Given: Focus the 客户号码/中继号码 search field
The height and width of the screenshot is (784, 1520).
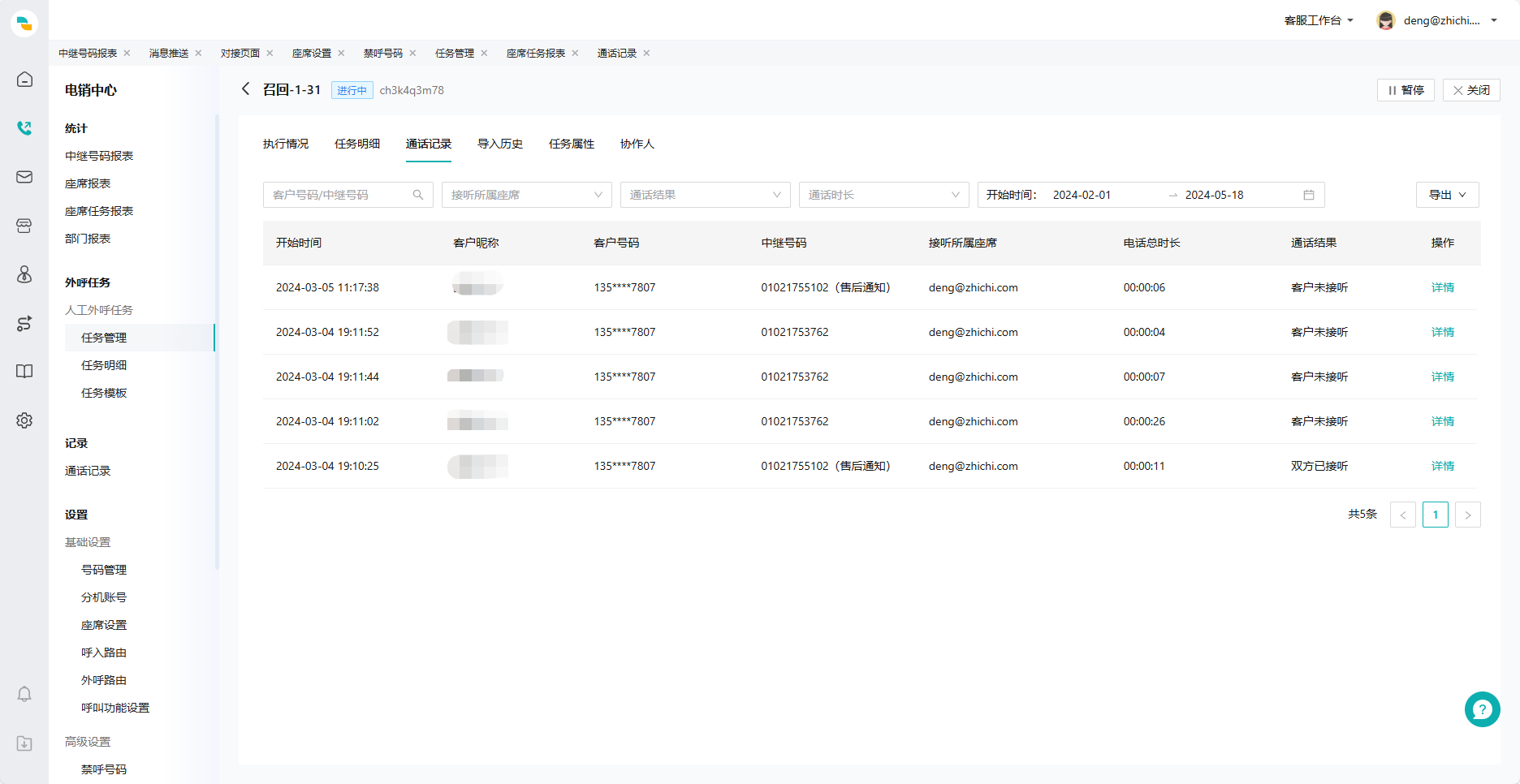Looking at the screenshot, I should [x=348, y=195].
